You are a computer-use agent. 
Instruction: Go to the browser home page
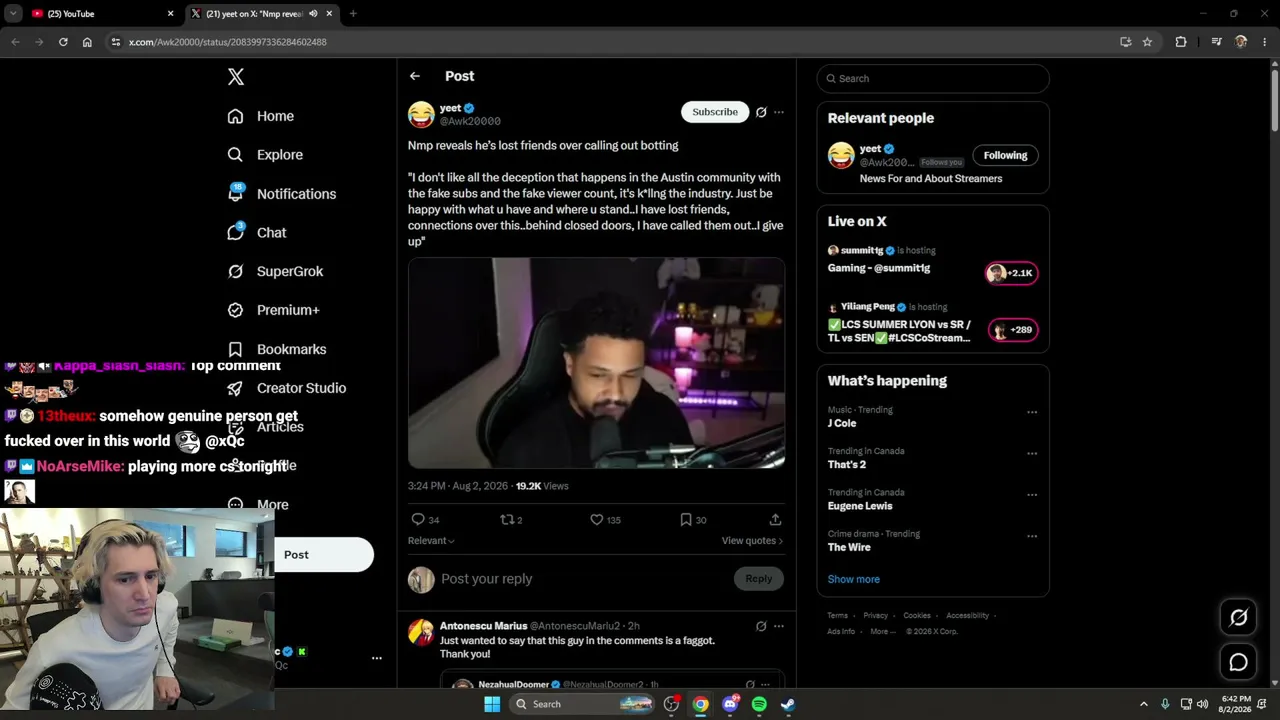point(87,42)
